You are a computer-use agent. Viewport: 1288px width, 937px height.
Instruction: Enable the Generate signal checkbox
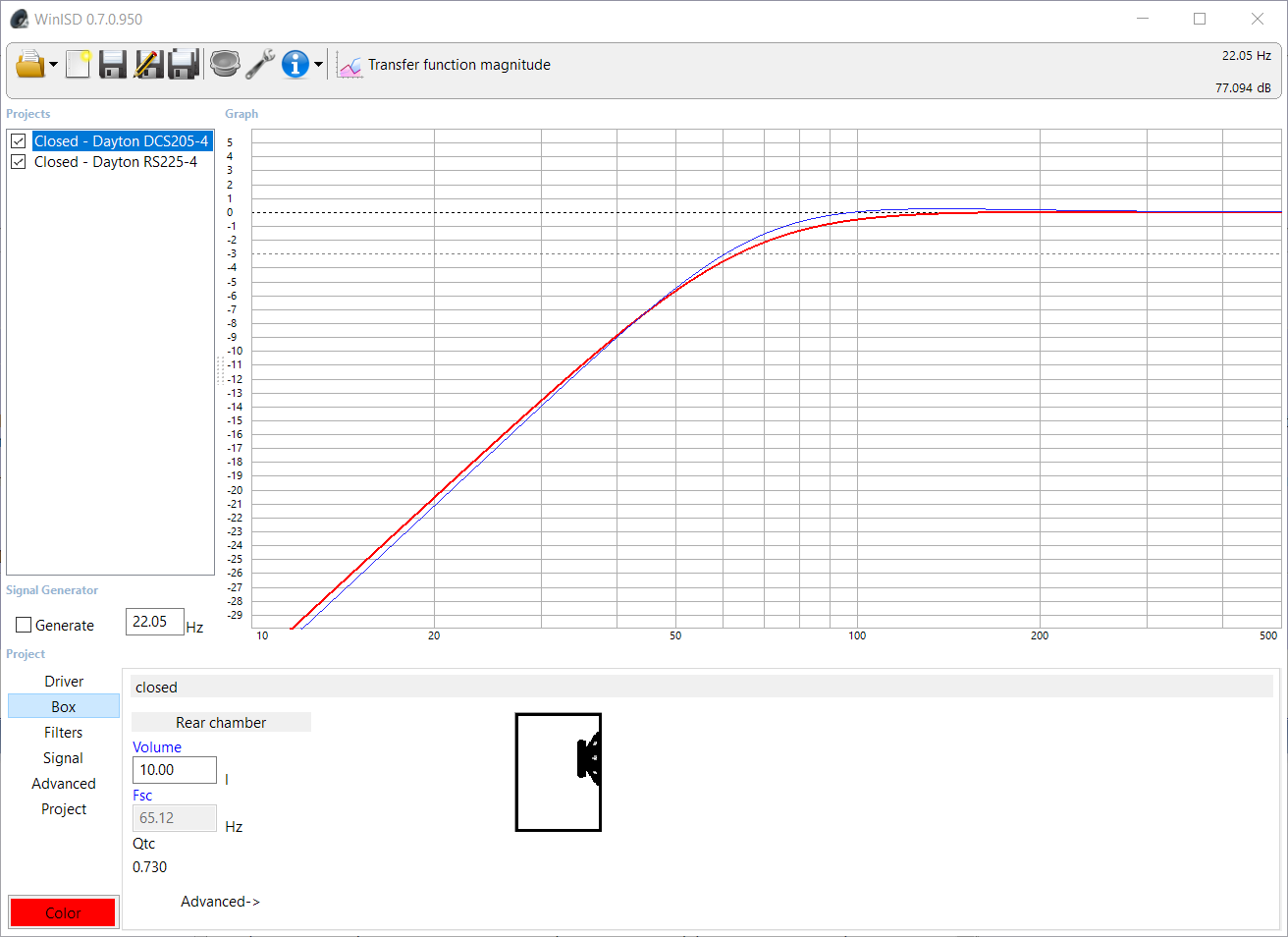(x=24, y=626)
